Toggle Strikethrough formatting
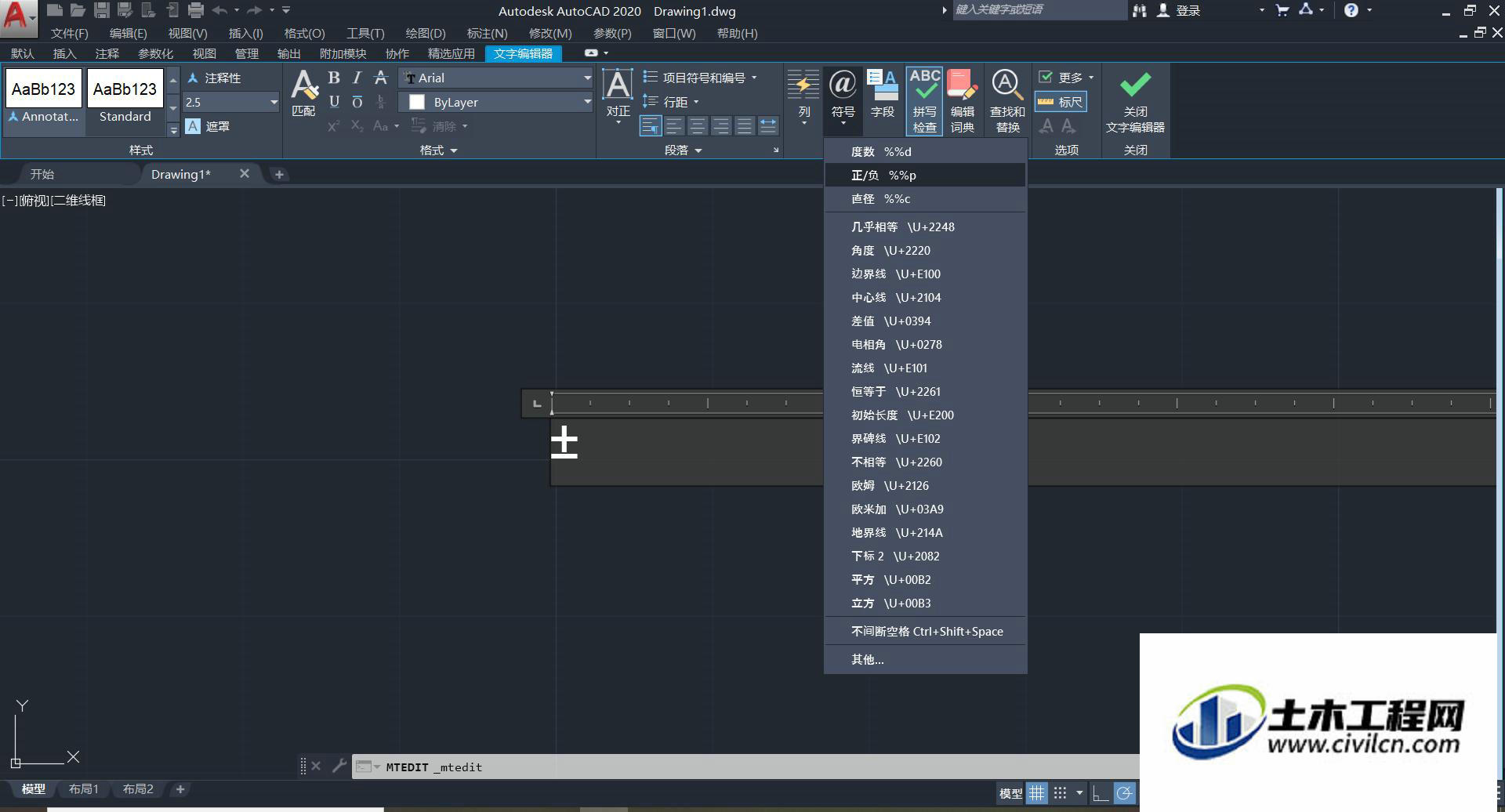The image size is (1505, 812). pyautogui.click(x=381, y=78)
